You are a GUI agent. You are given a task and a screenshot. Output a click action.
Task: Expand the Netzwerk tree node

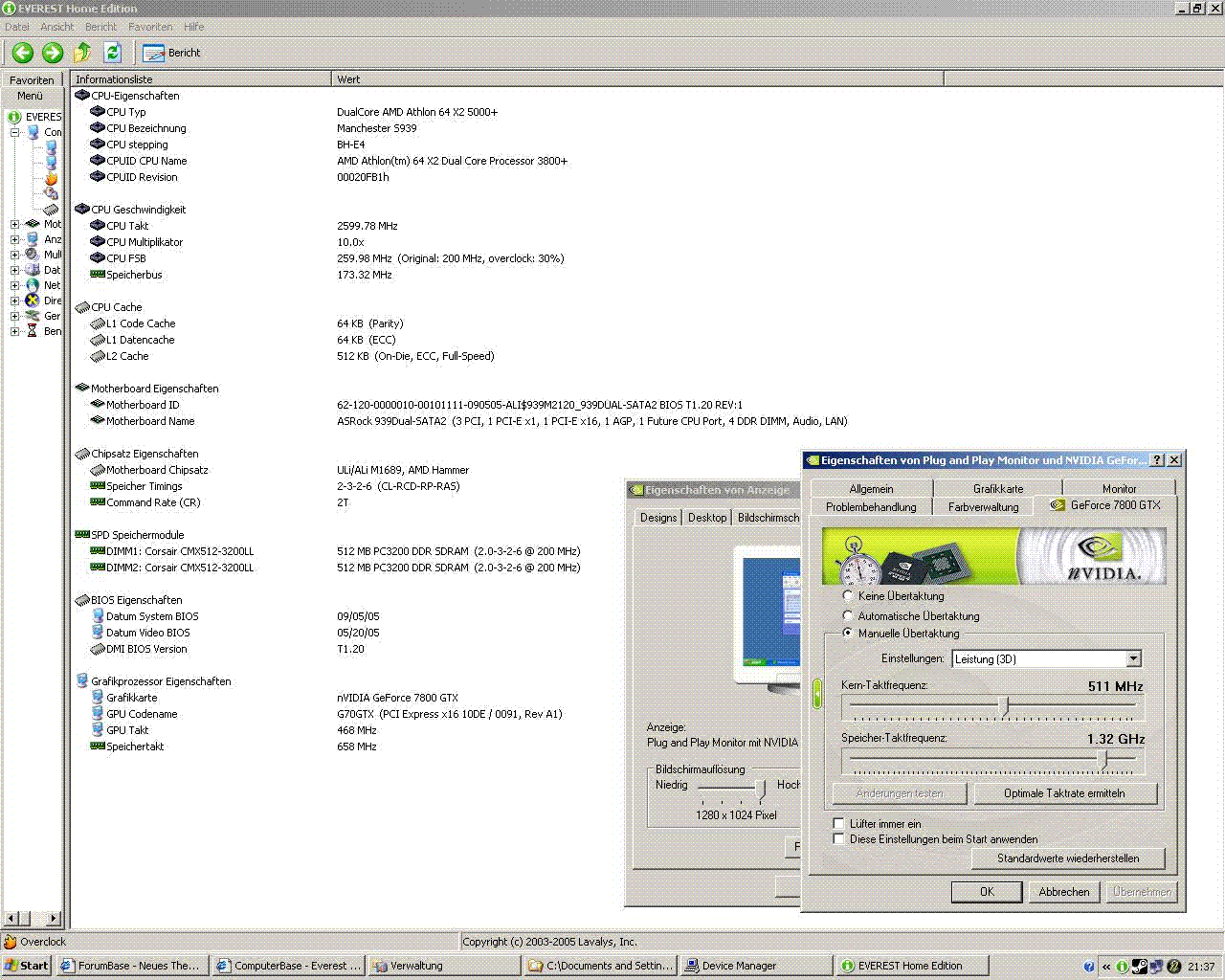tap(14, 285)
